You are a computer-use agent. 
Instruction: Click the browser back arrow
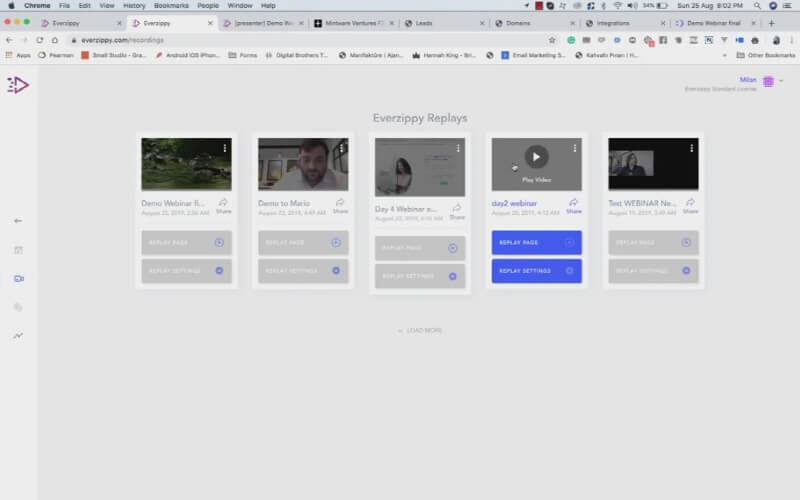coord(9,40)
